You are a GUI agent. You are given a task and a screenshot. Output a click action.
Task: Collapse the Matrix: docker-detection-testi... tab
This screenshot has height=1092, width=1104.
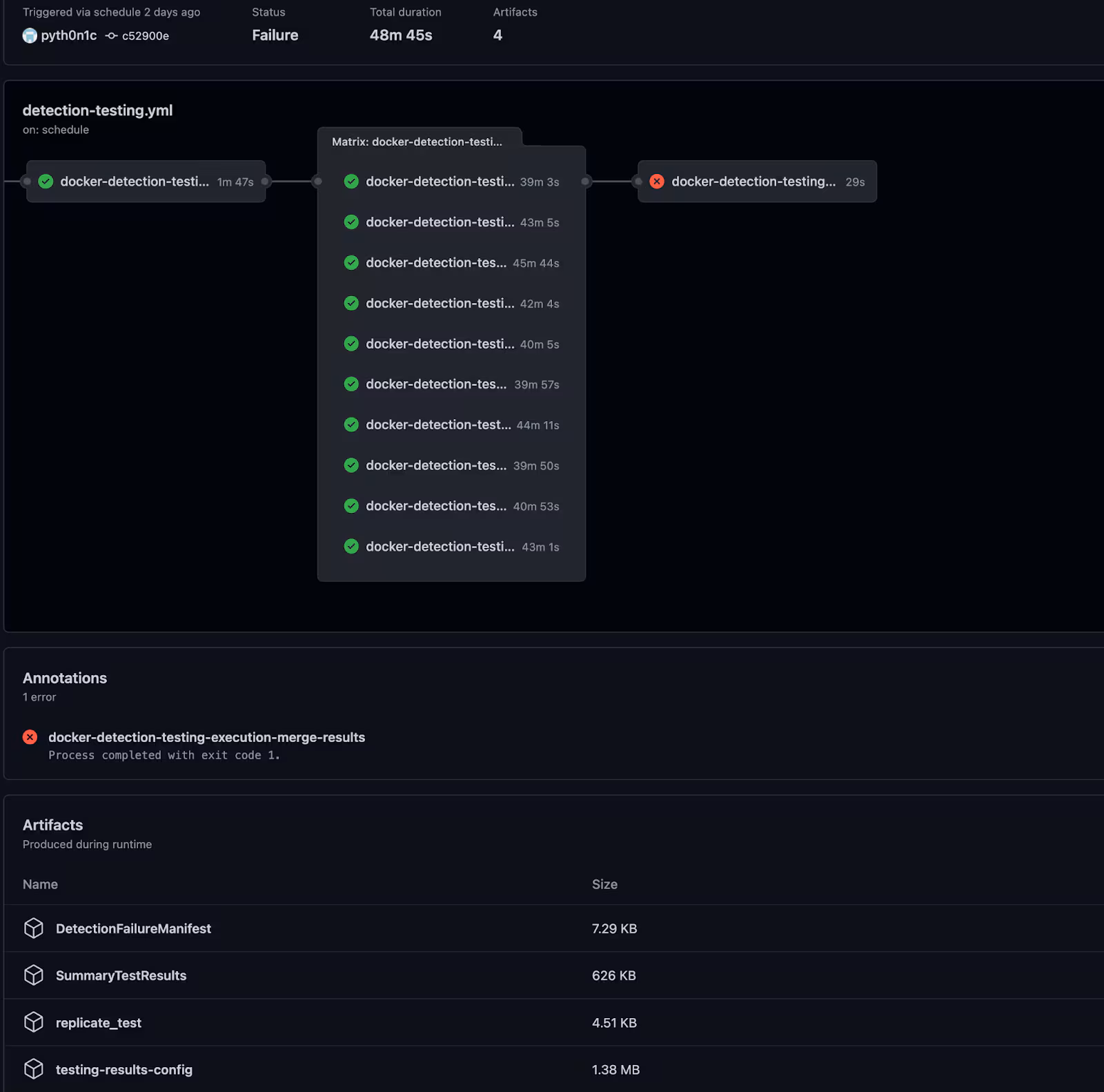(x=417, y=142)
